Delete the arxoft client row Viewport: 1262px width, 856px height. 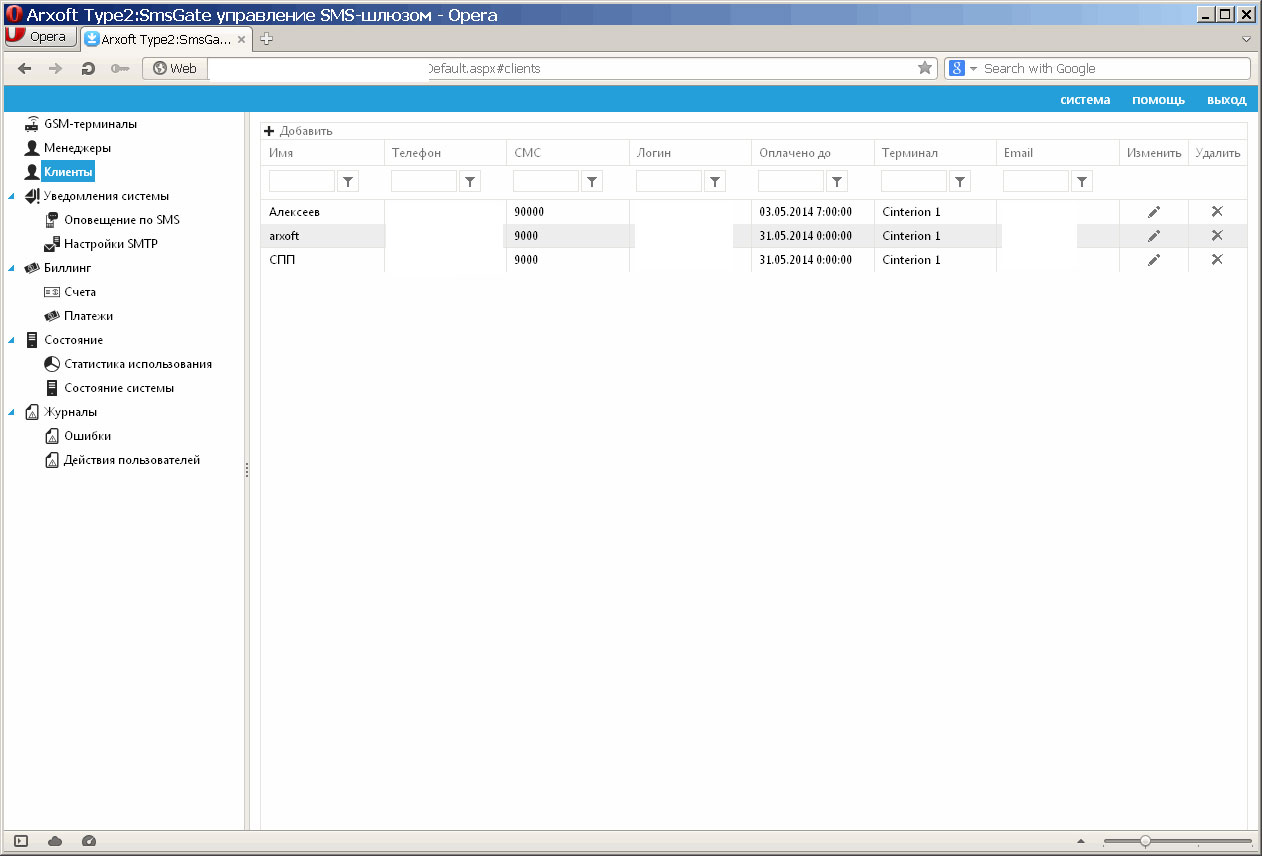point(1217,236)
